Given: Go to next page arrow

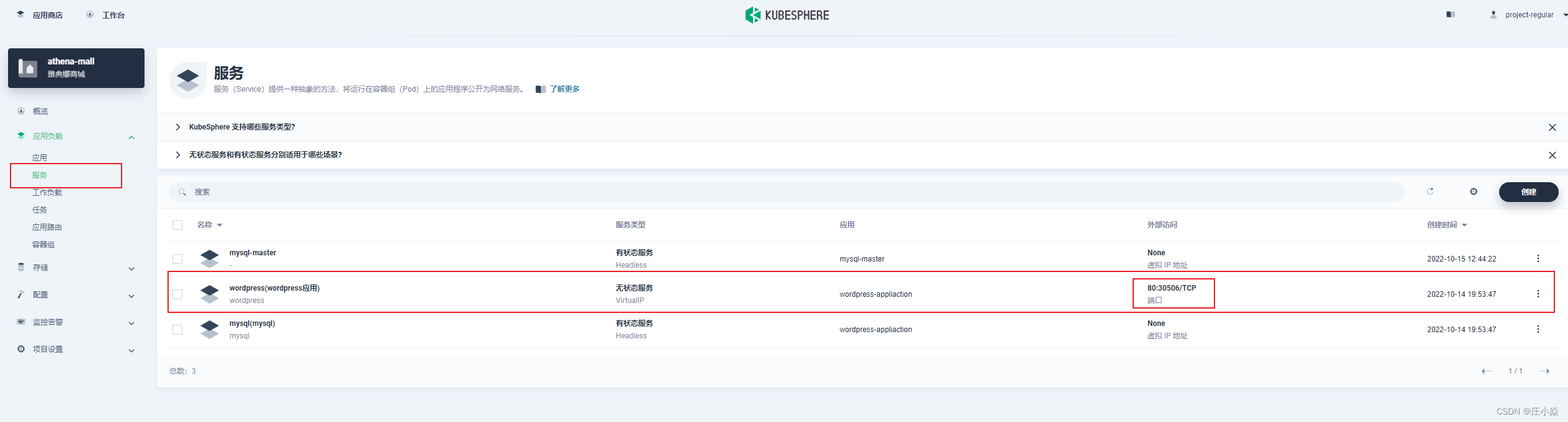Looking at the screenshot, I should pyautogui.click(x=1544, y=371).
